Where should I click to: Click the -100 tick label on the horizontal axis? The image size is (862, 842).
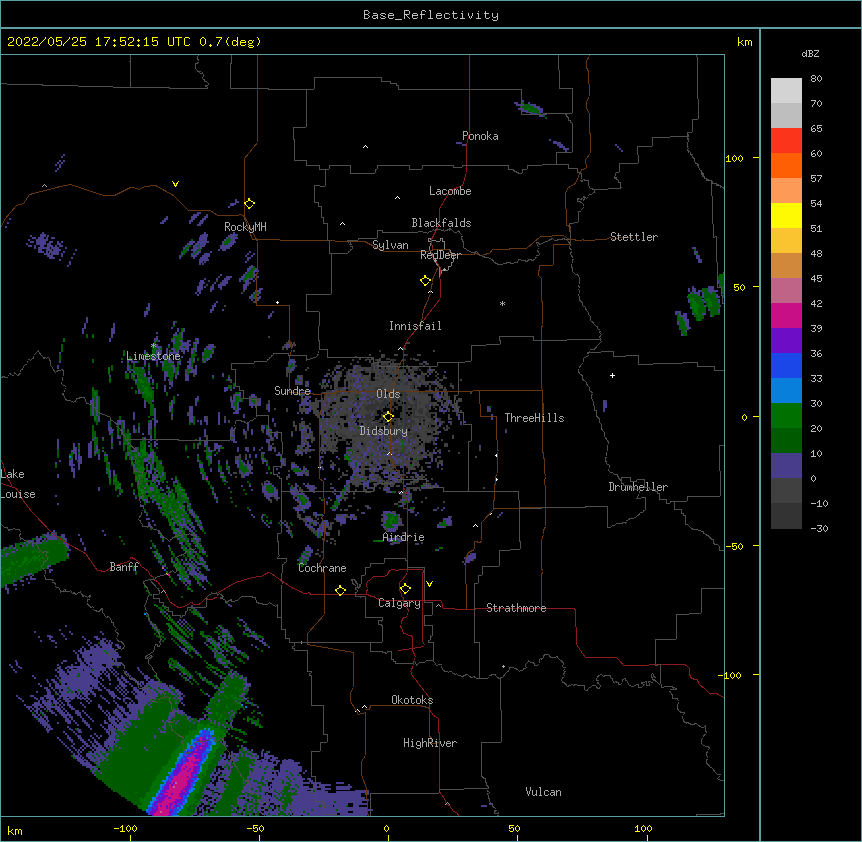pos(125,828)
